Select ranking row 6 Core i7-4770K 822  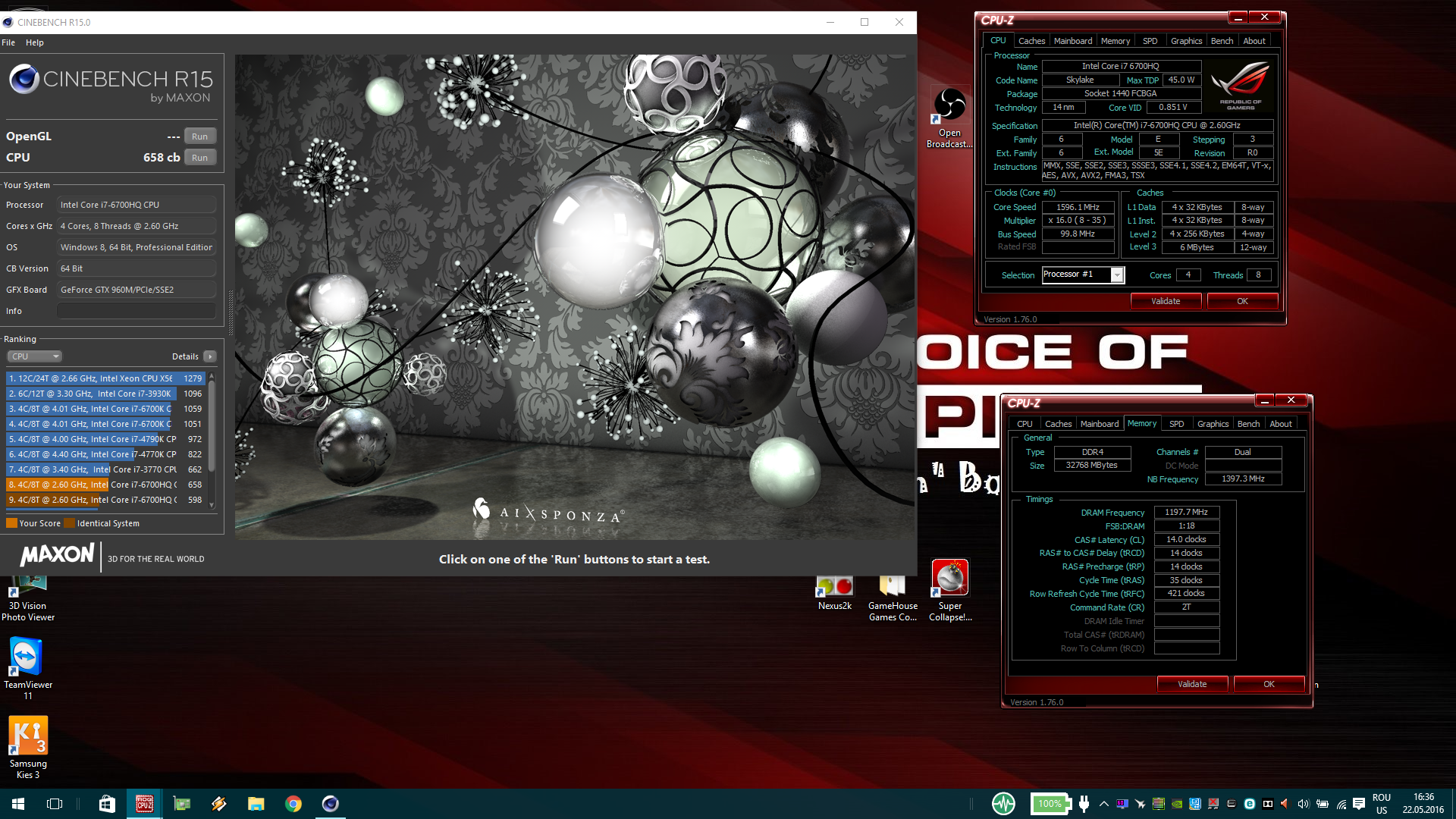[106, 454]
